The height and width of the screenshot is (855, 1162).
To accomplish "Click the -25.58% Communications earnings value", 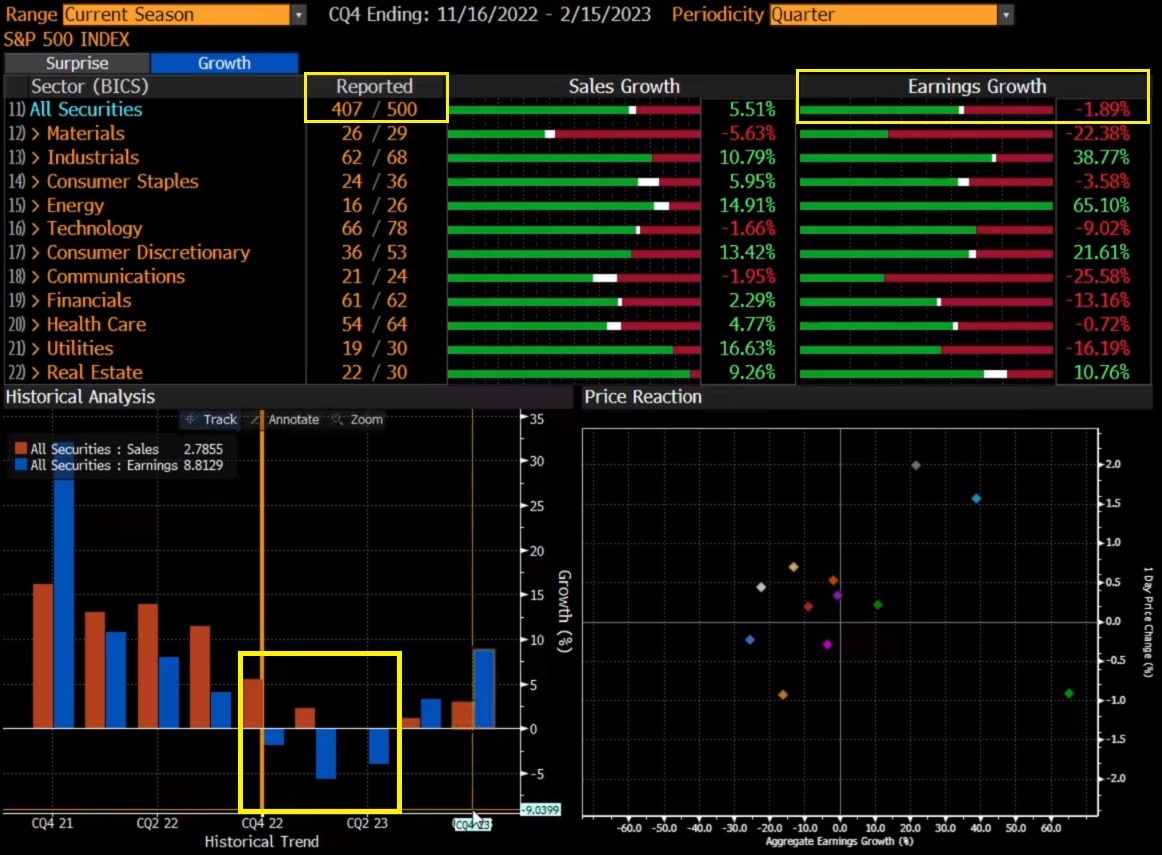I will coord(1098,276).
